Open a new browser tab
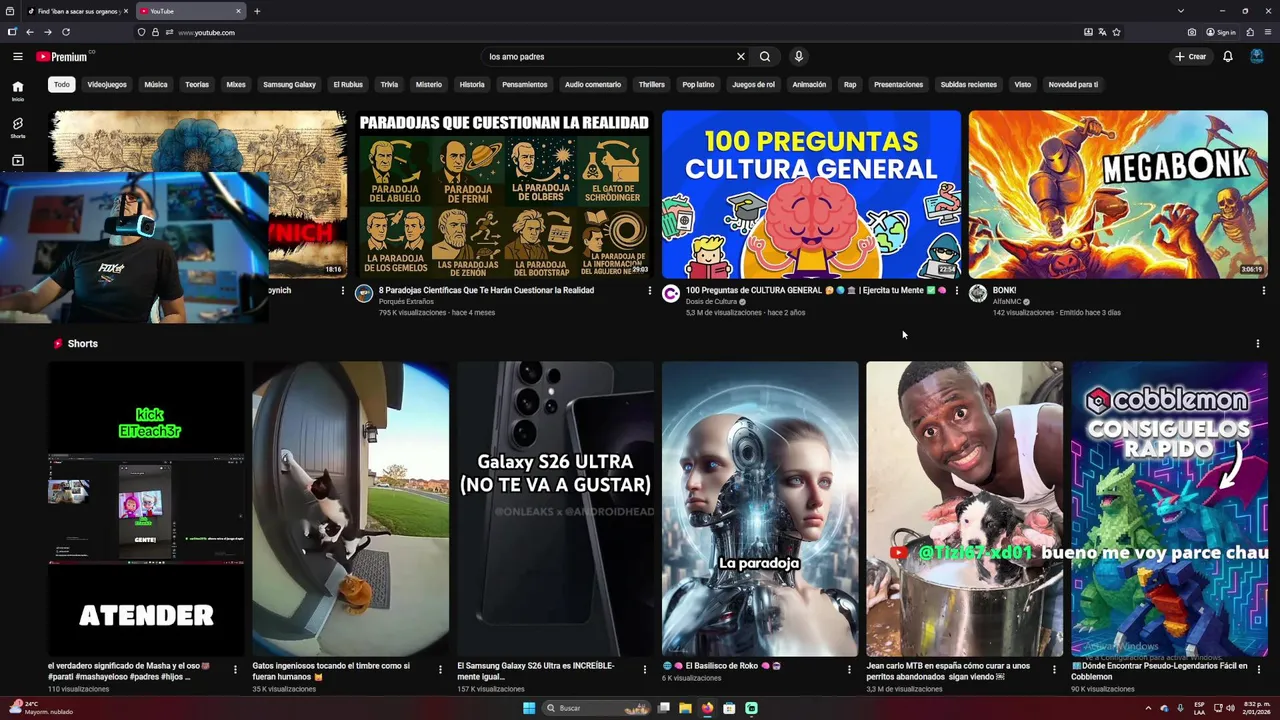Viewport: 1280px width, 720px height. [257, 11]
